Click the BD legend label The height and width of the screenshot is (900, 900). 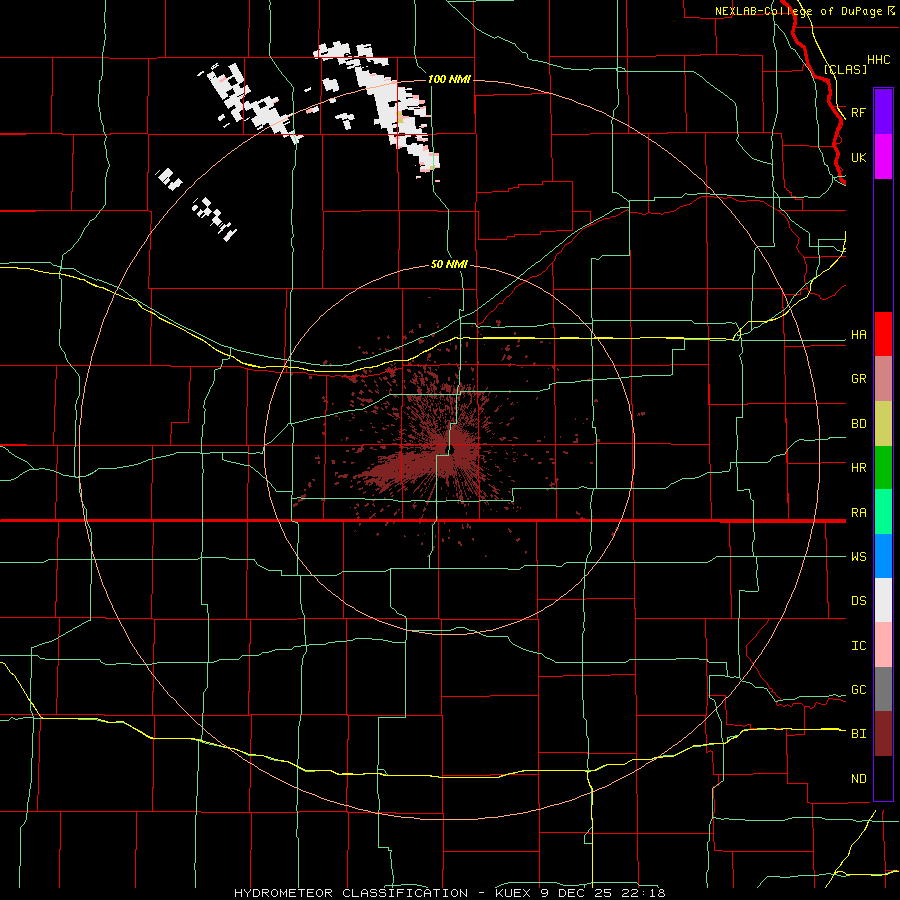pos(858,424)
